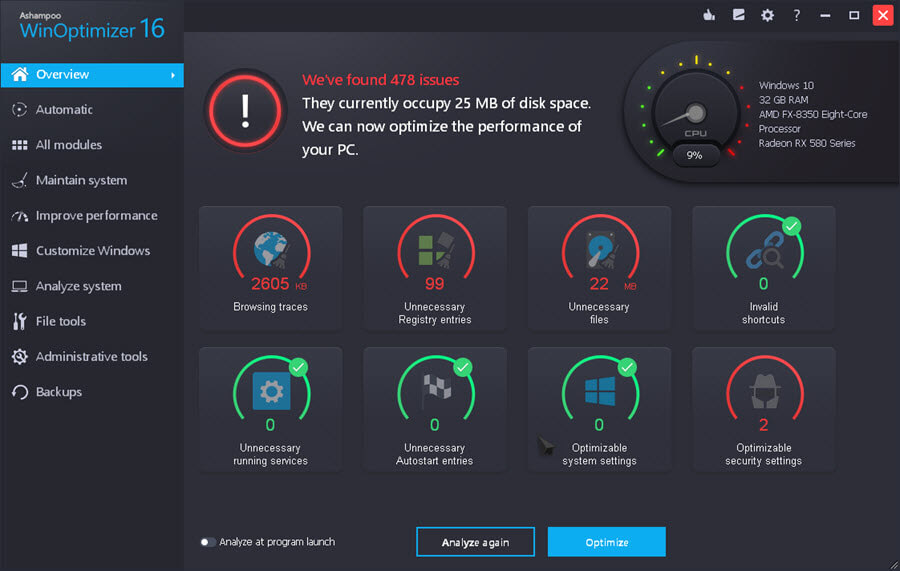900x571 pixels.
Task: Open Unnecessary Autostart entries flag icon
Action: pos(436,391)
